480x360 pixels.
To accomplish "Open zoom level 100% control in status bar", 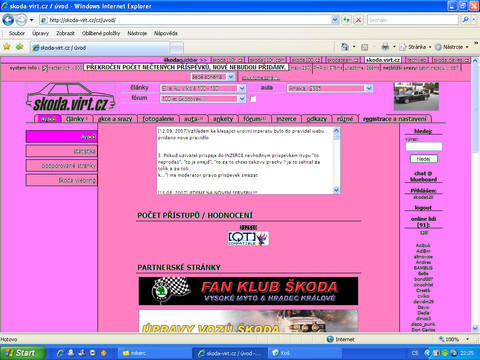I will 453,339.
